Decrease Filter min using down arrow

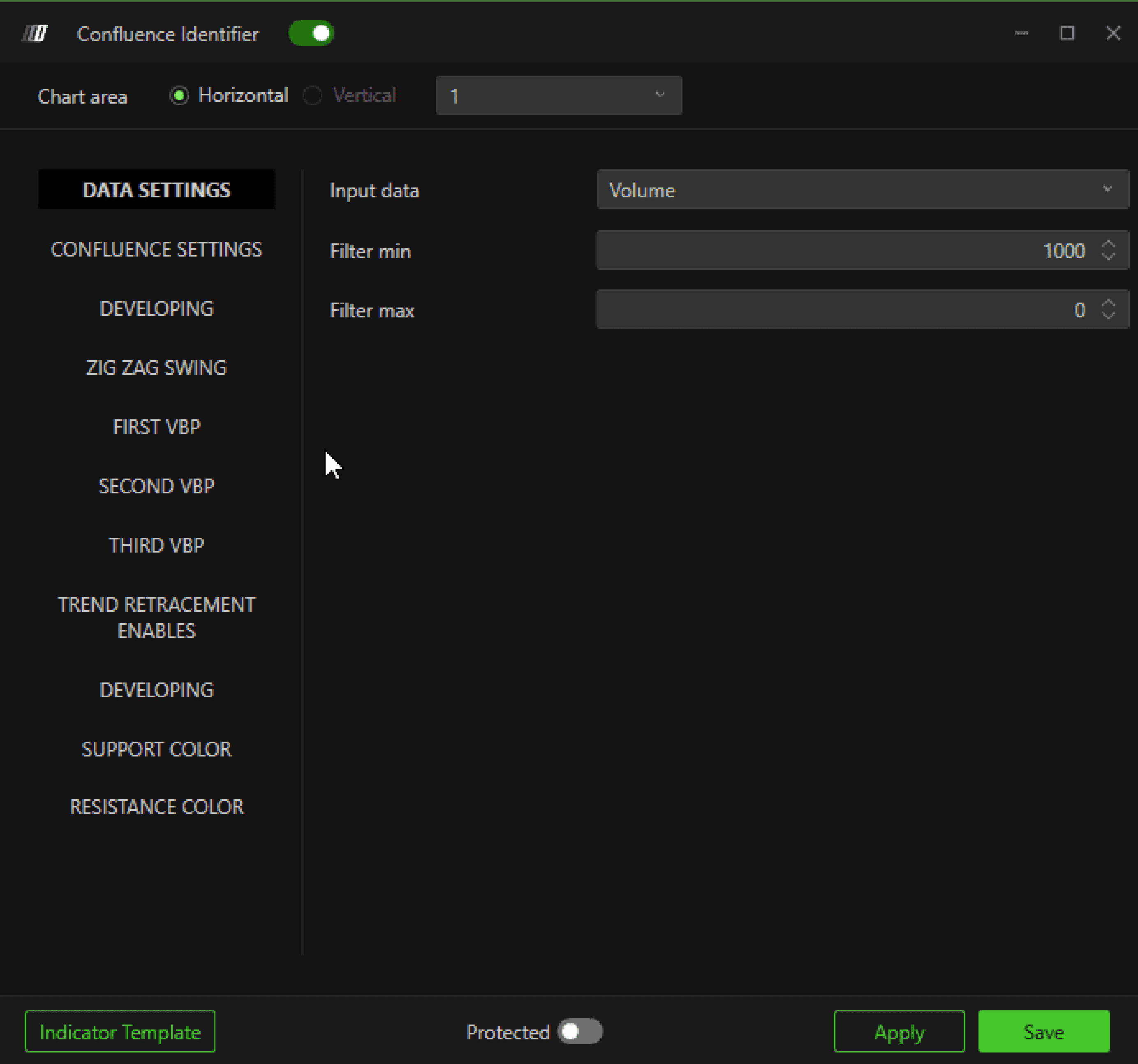coord(1108,256)
